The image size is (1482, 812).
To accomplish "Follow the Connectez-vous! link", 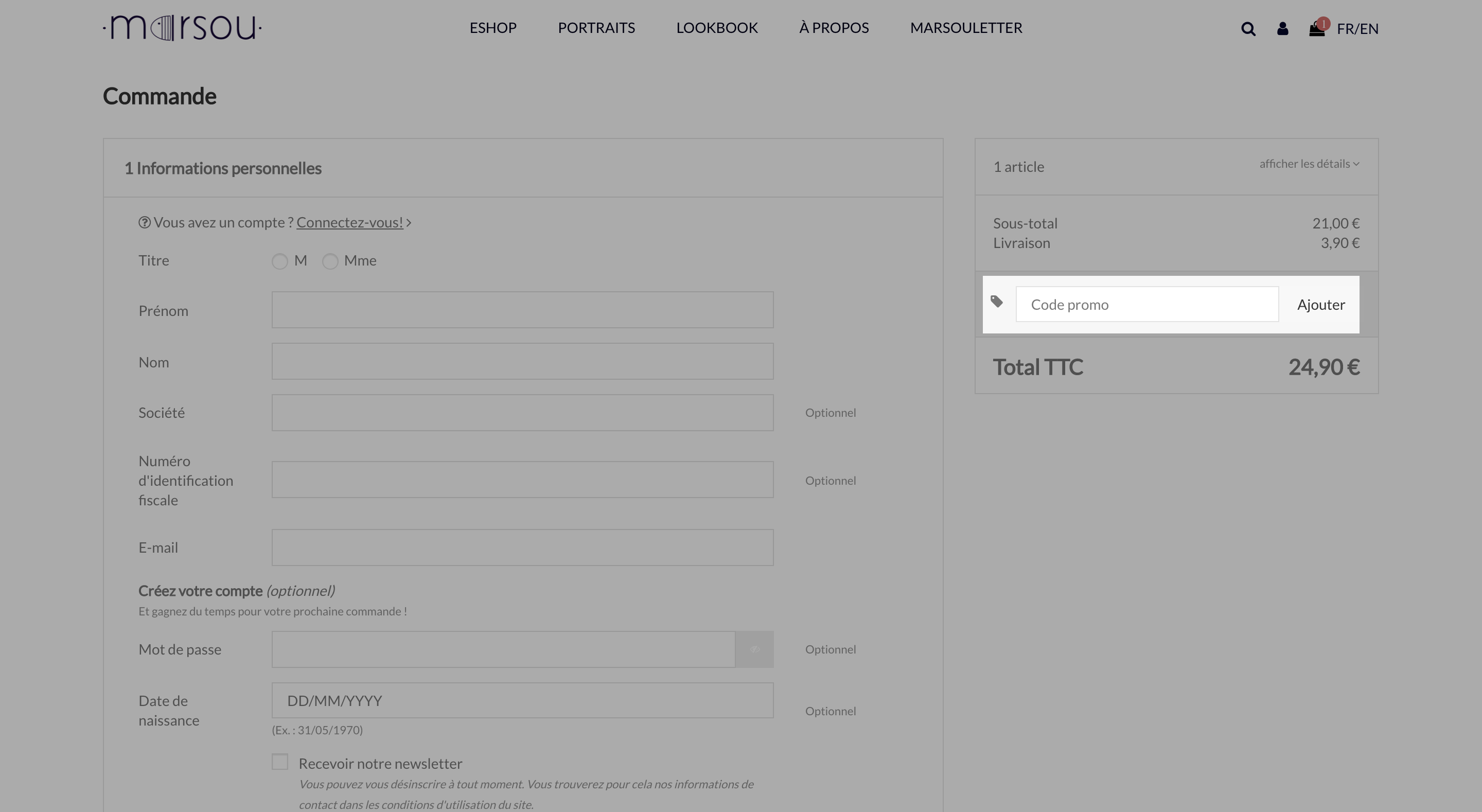I will pos(350,223).
